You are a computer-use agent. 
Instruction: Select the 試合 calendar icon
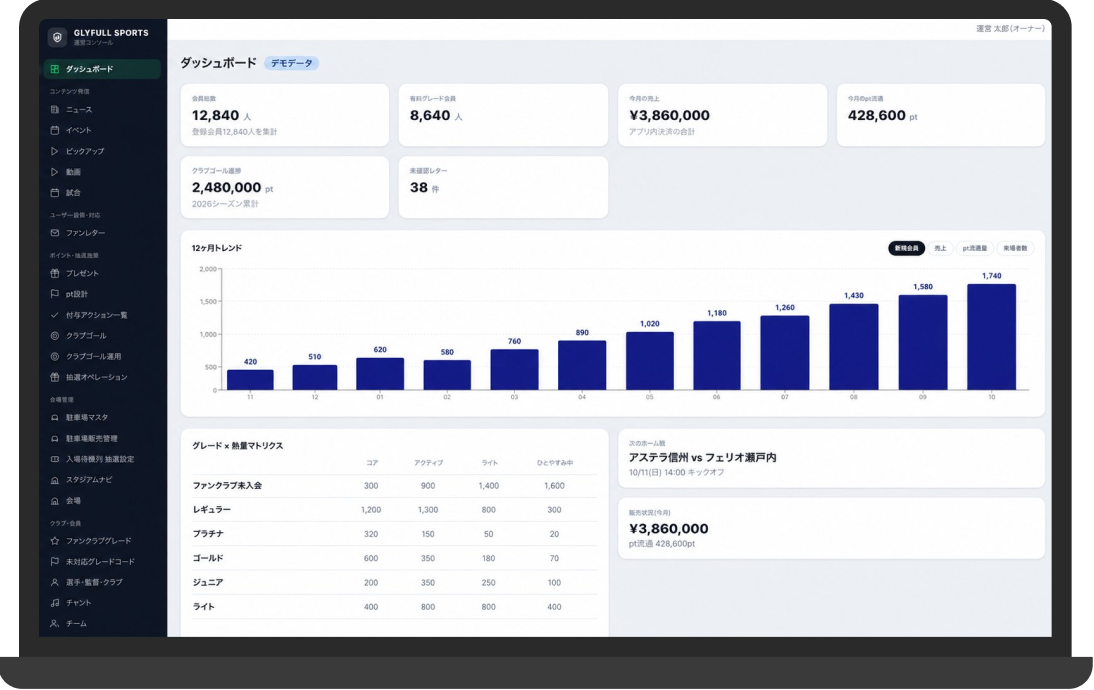[54, 193]
